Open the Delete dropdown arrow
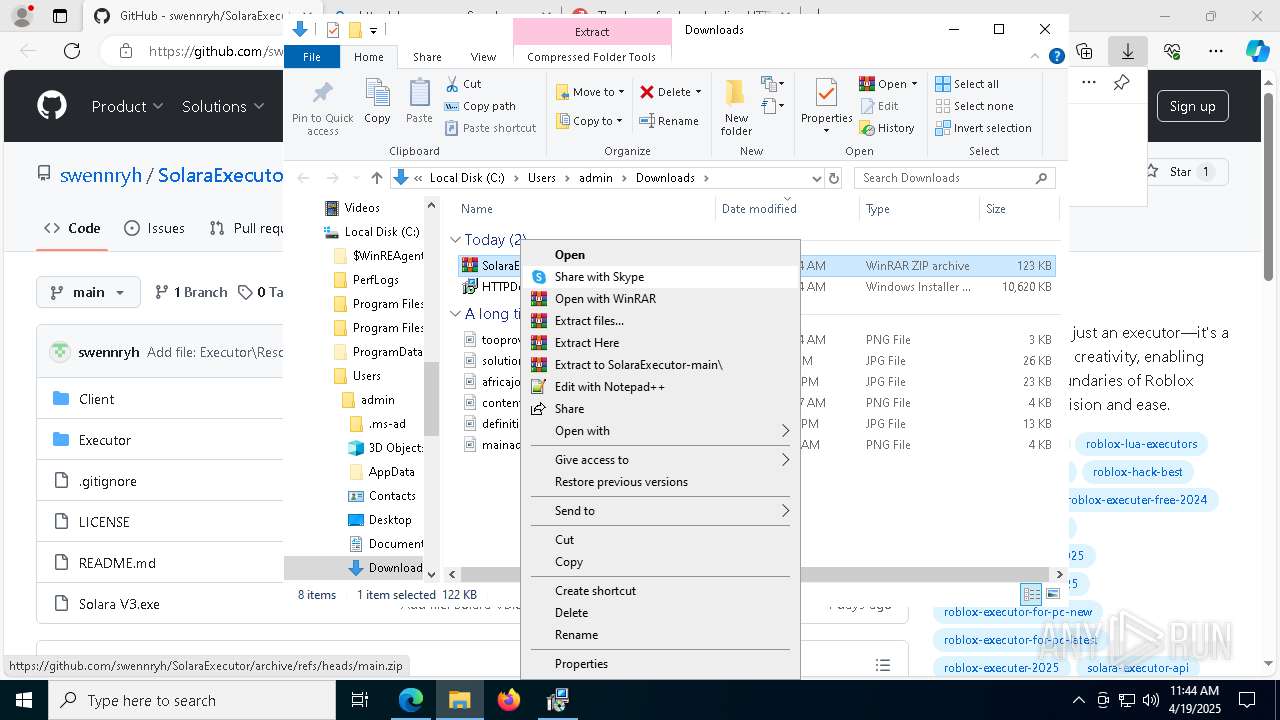The width and height of the screenshot is (1280, 720). click(698, 92)
